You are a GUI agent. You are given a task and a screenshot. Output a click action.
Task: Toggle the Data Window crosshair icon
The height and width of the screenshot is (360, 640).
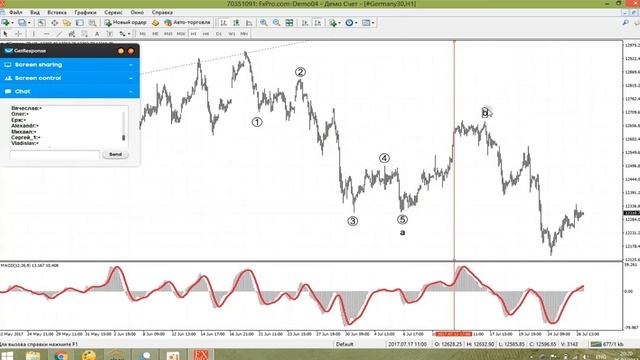click(x=54, y=23)
